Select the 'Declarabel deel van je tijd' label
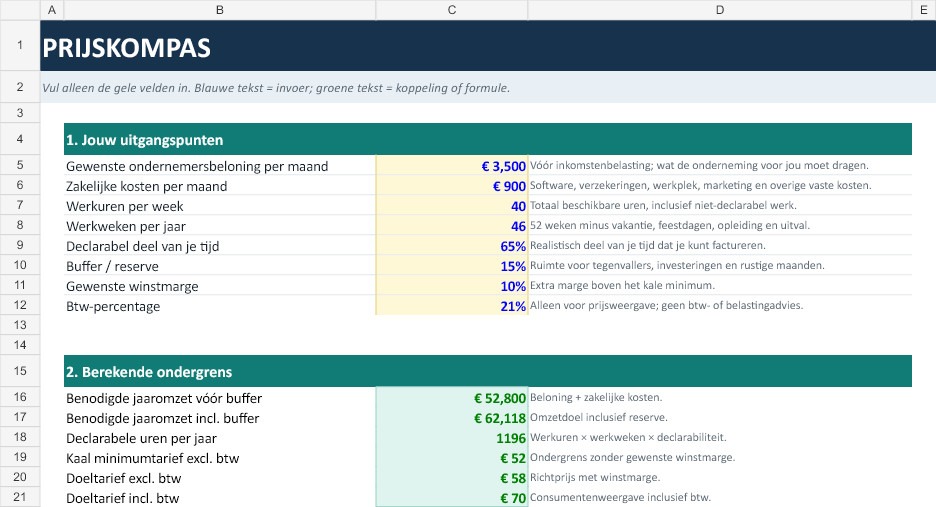 point(142,246)
